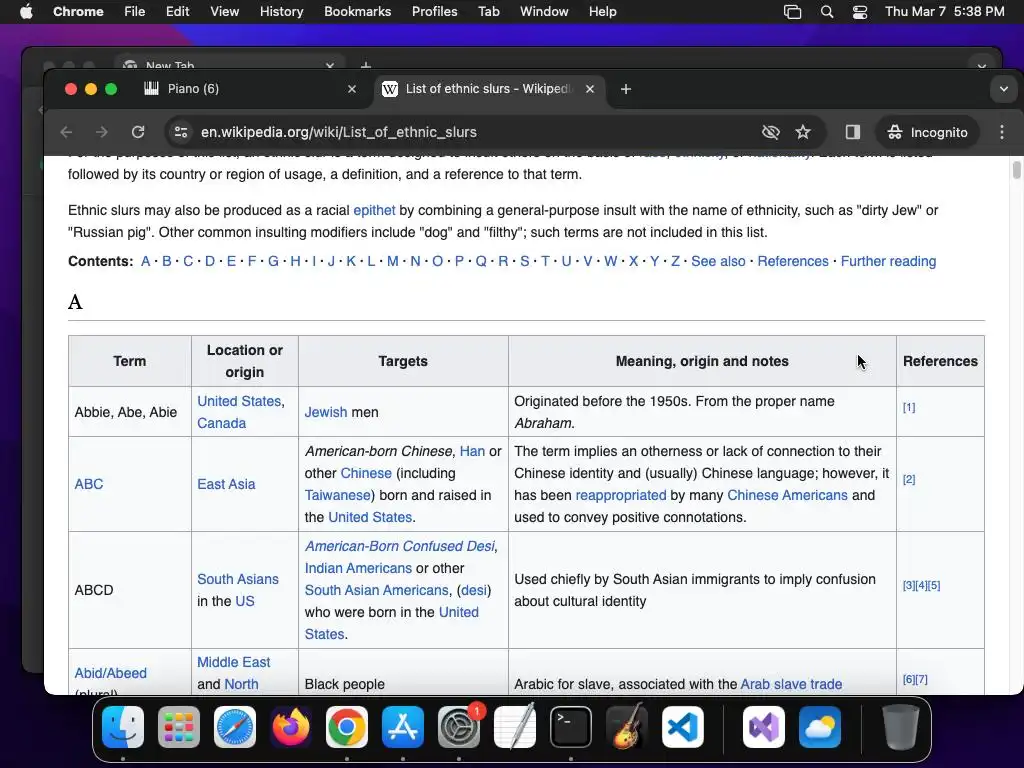This screenshot has height=768, width=1024.
Task: Click the date and time in menu bar
Action: [x=944, y=11]
